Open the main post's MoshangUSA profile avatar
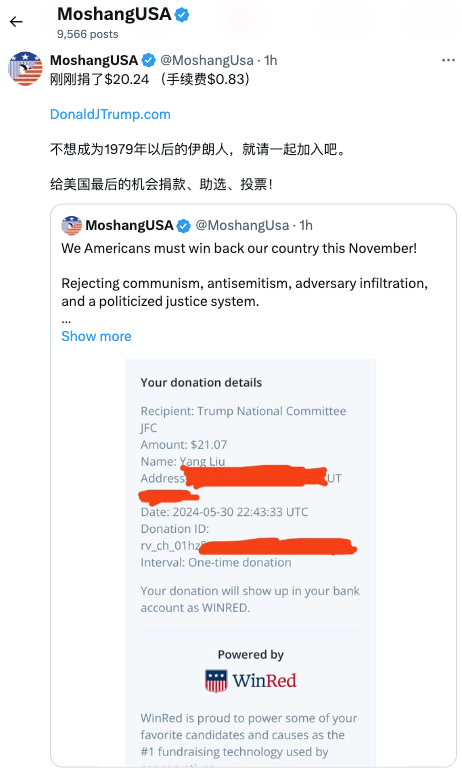Image resolution: width=462 pixels, height=773 pixels. tap(25, 69)
